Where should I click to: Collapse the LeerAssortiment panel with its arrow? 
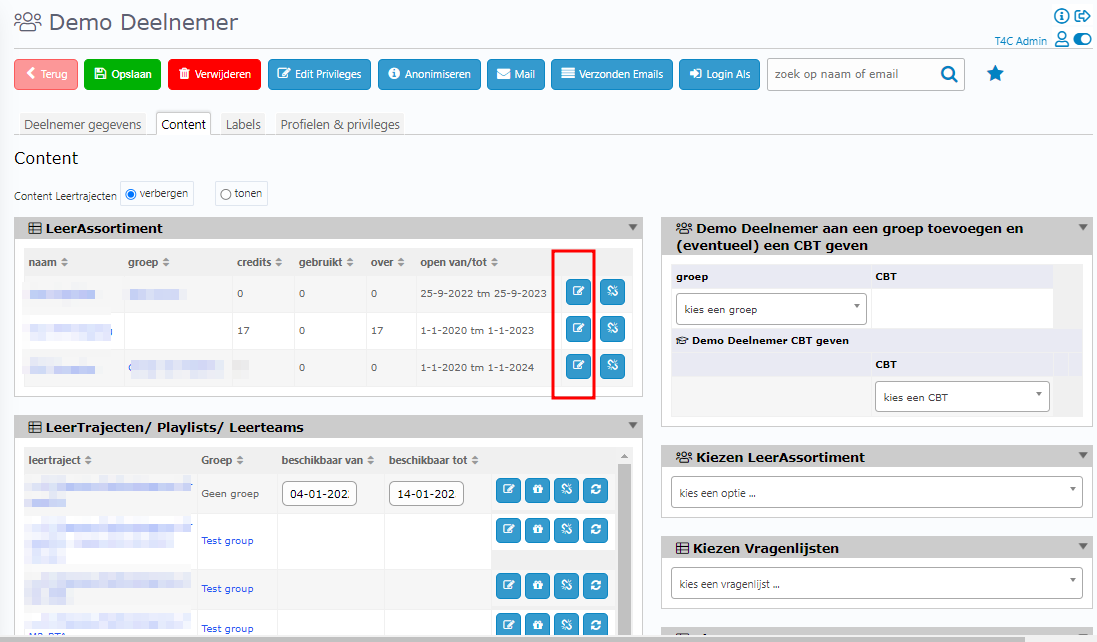click(632, 228)
